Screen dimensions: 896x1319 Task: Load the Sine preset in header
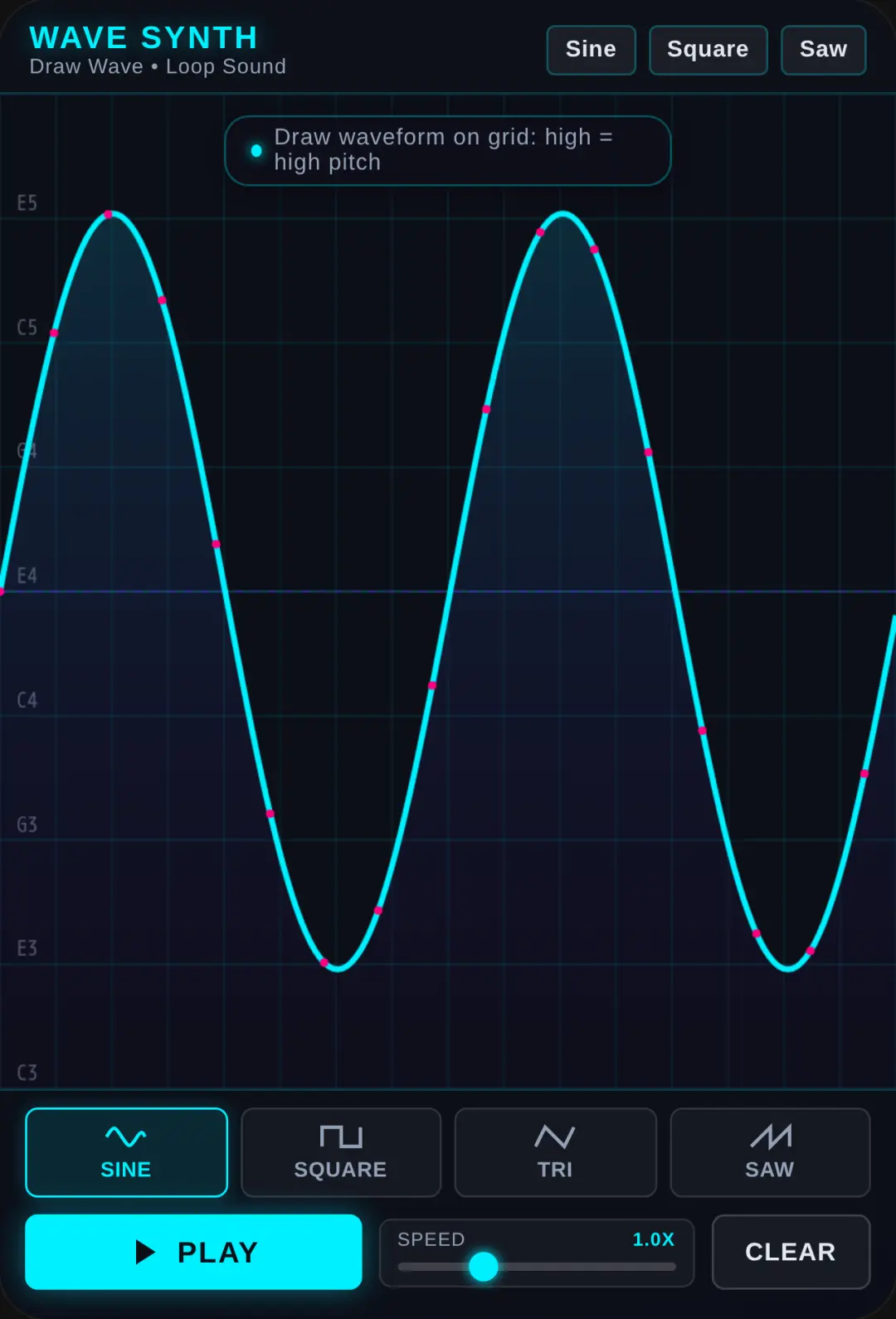pos(591,50)
